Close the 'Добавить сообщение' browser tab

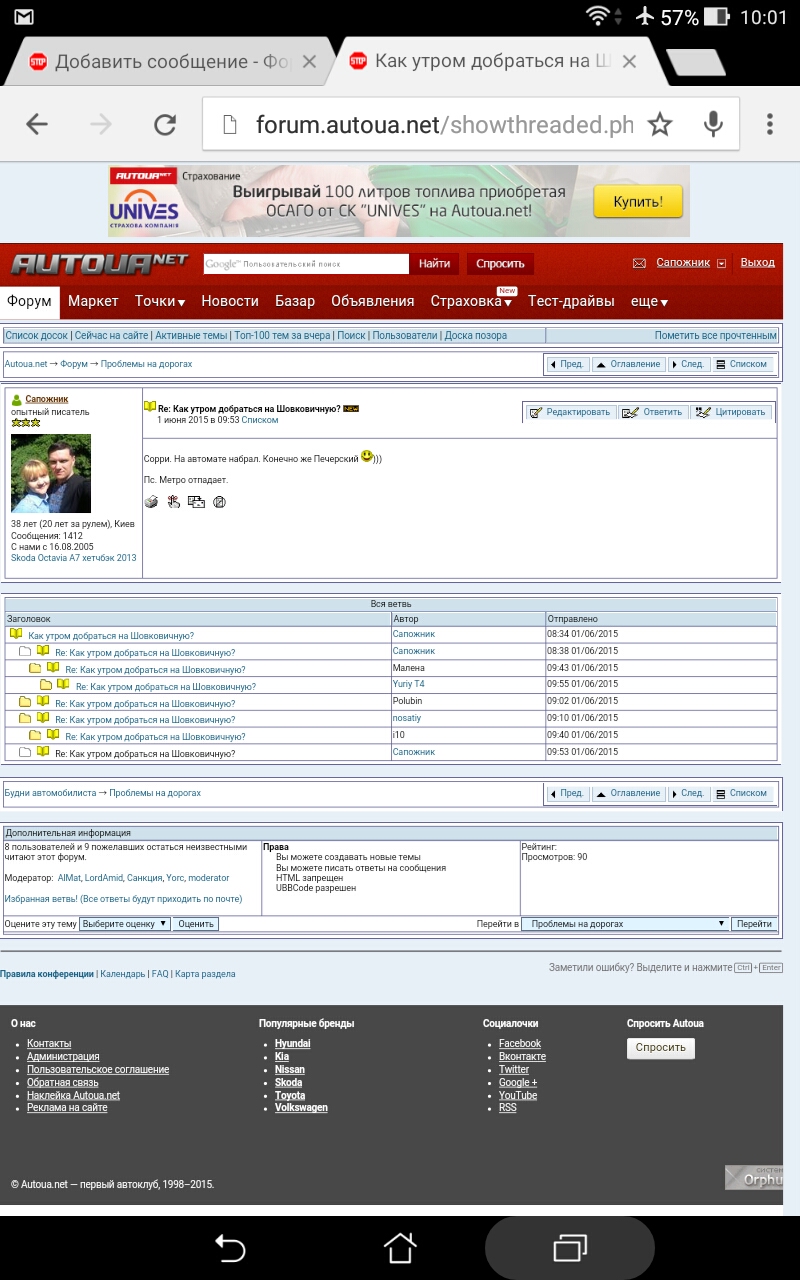pyautogui.click(x=309, y=62)
